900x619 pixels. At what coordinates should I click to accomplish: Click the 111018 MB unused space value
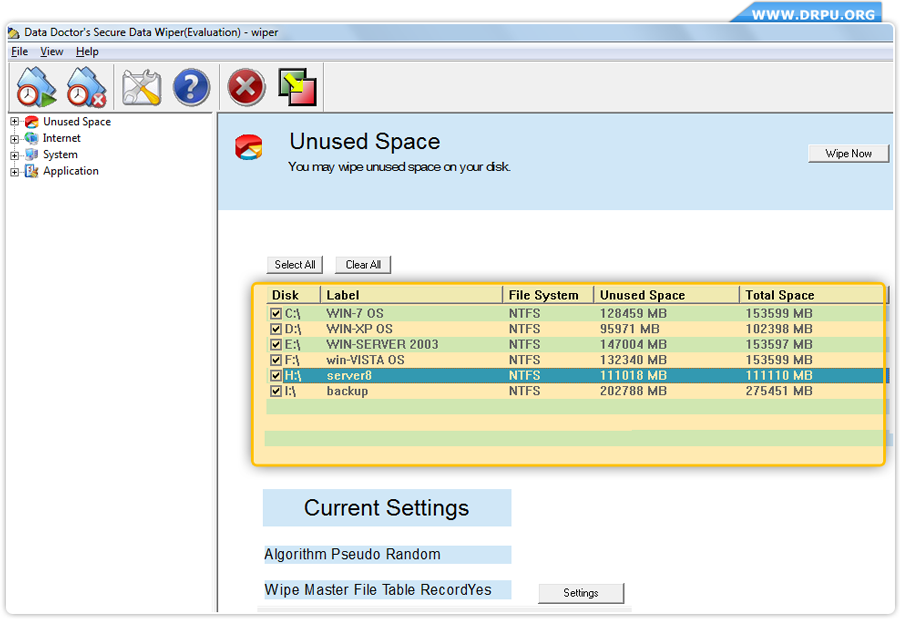click(633, 376)
